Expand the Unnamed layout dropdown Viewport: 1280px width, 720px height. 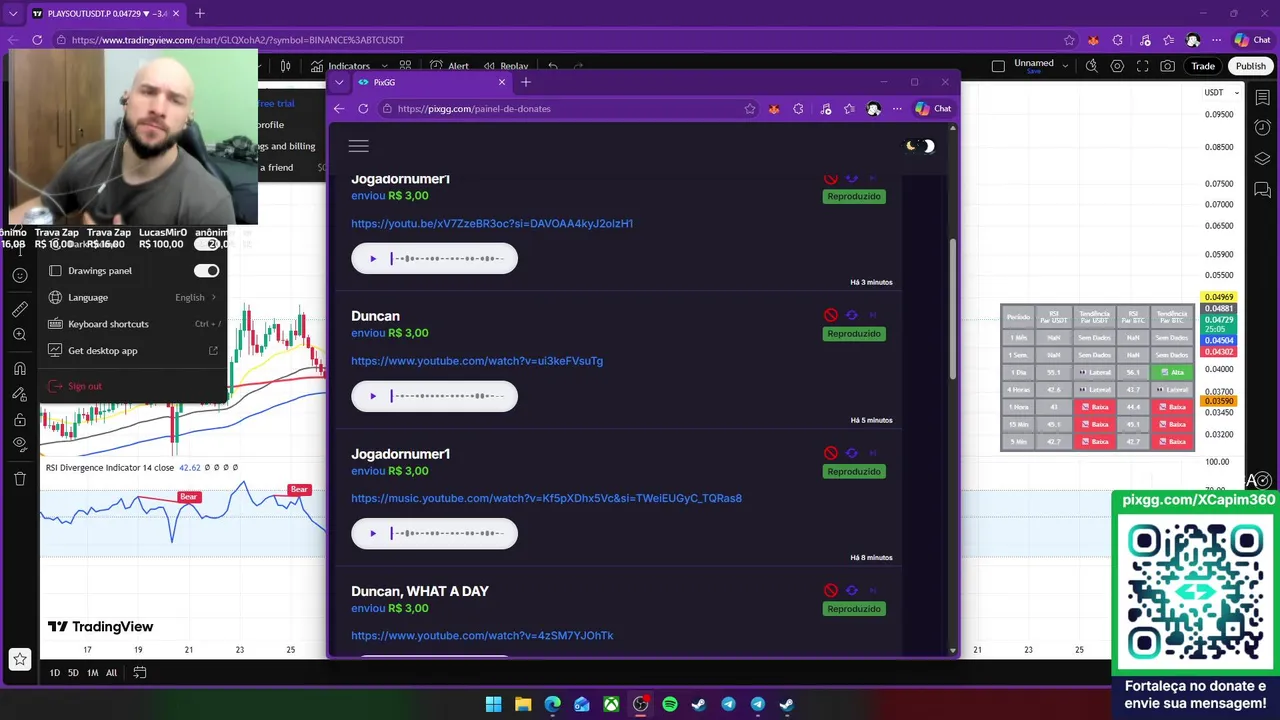pos(1064,66)
